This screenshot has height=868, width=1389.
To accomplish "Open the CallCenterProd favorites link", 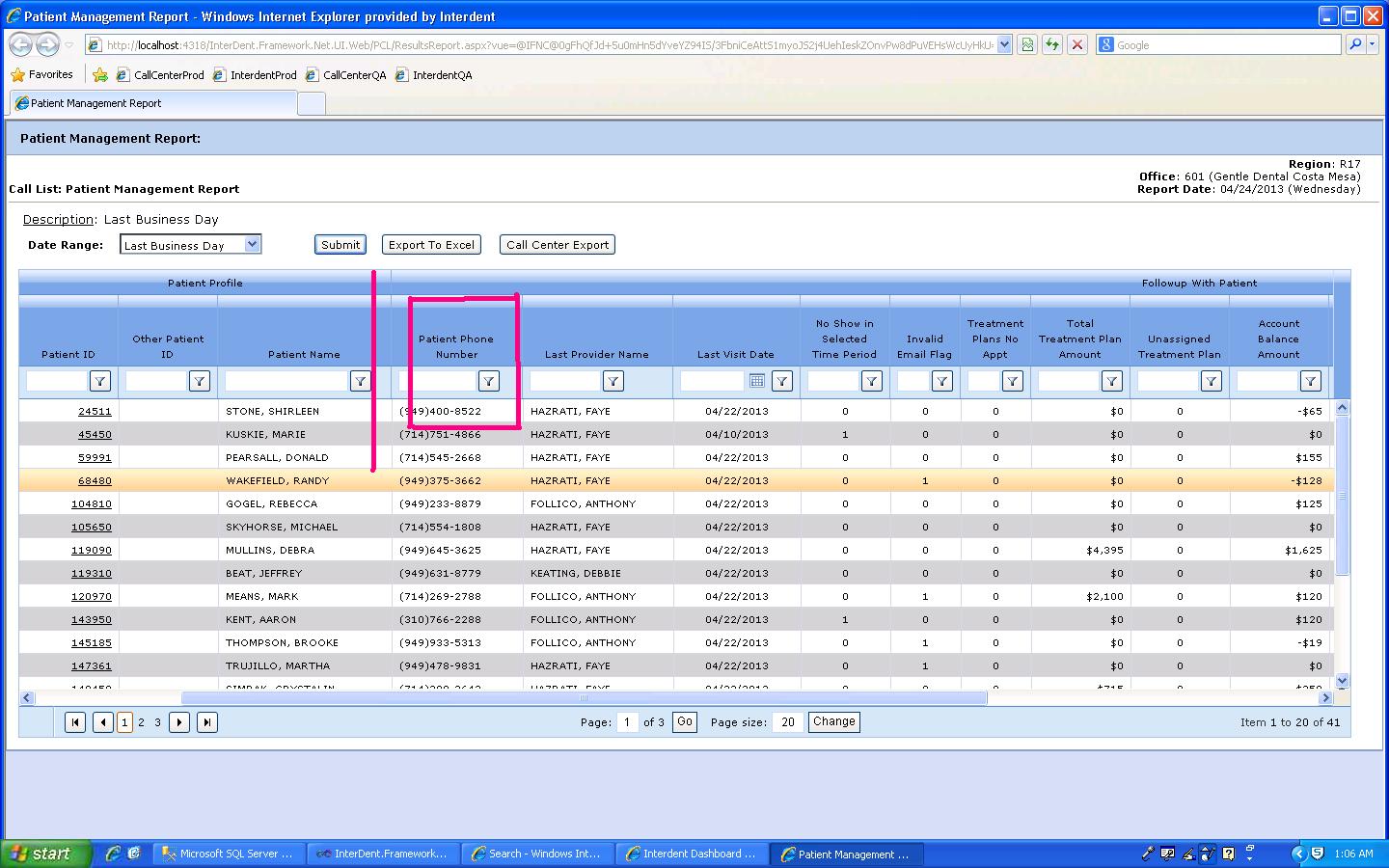I will pyautogui.click(x=169, y=75).
